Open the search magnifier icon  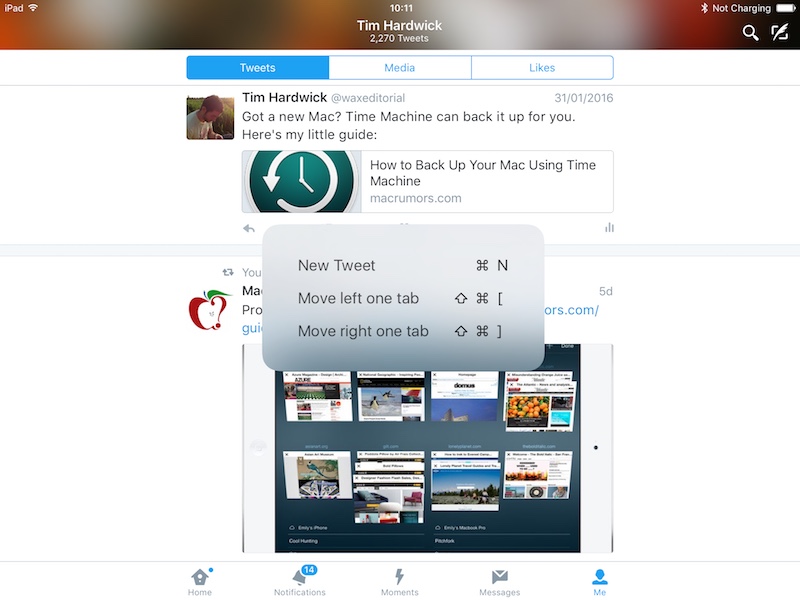pyautogui.click(x=750, y=33)
